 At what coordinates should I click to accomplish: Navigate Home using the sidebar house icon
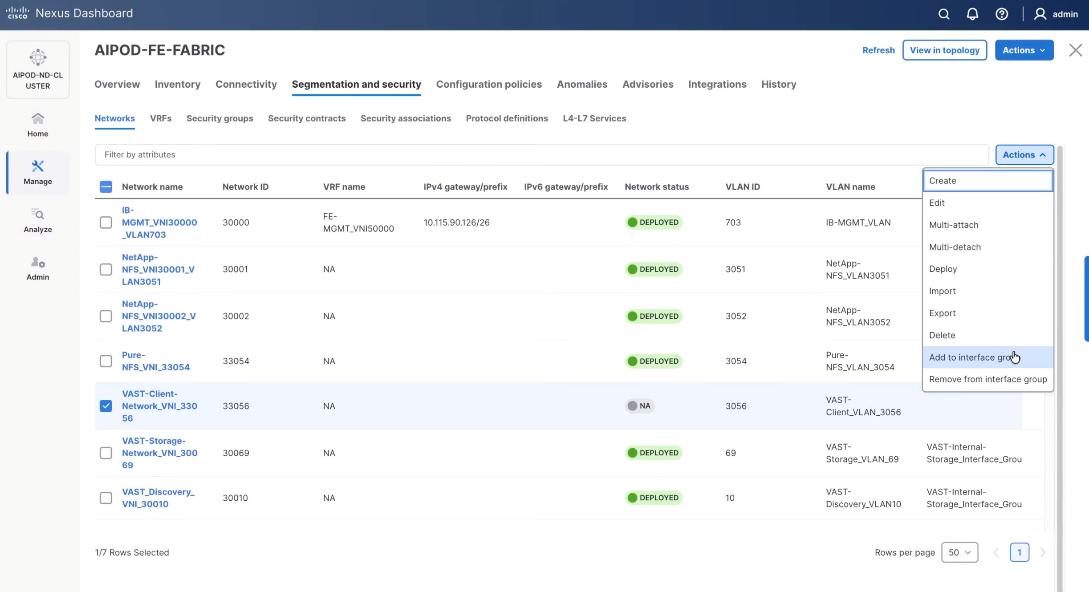point(37,124)
